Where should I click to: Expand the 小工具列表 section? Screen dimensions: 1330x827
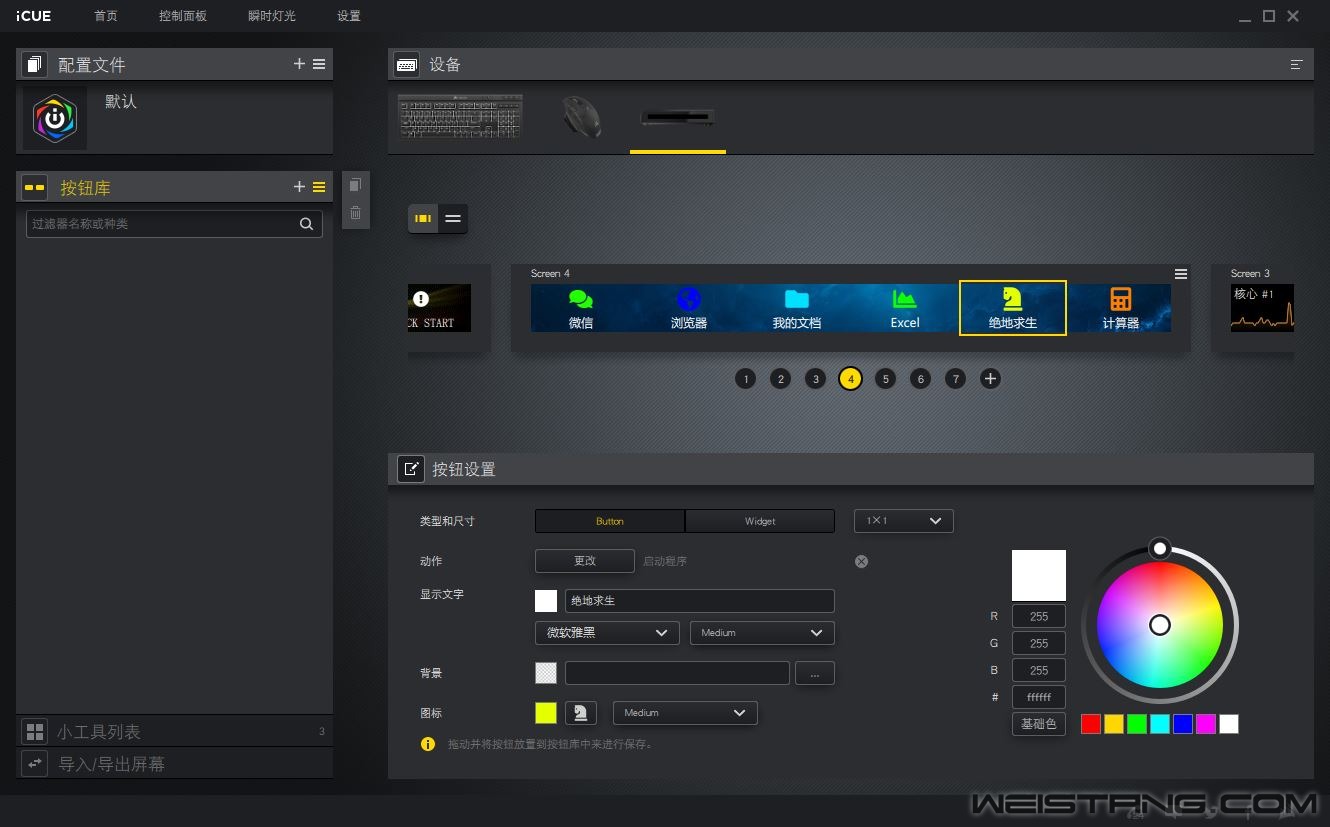click(x=174, y=732)
